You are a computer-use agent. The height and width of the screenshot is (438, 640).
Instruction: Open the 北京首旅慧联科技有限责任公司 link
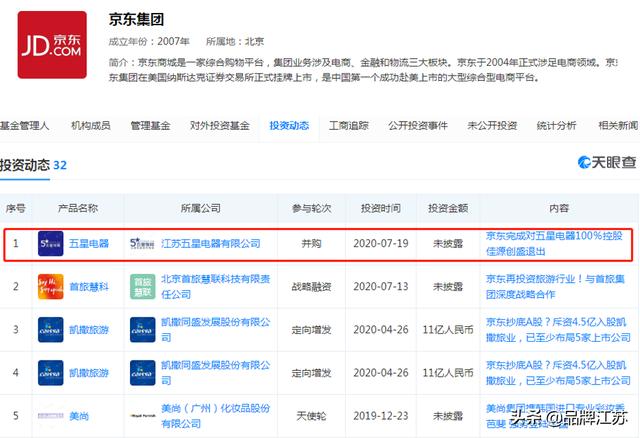(216, 287)
